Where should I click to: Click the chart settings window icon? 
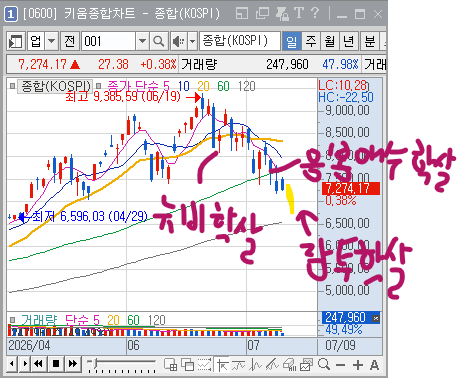pyautogui.click(x=306, y=365)
